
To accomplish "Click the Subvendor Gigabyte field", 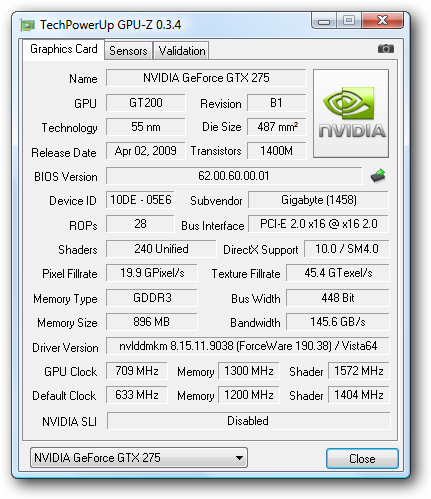I will 318,200.
